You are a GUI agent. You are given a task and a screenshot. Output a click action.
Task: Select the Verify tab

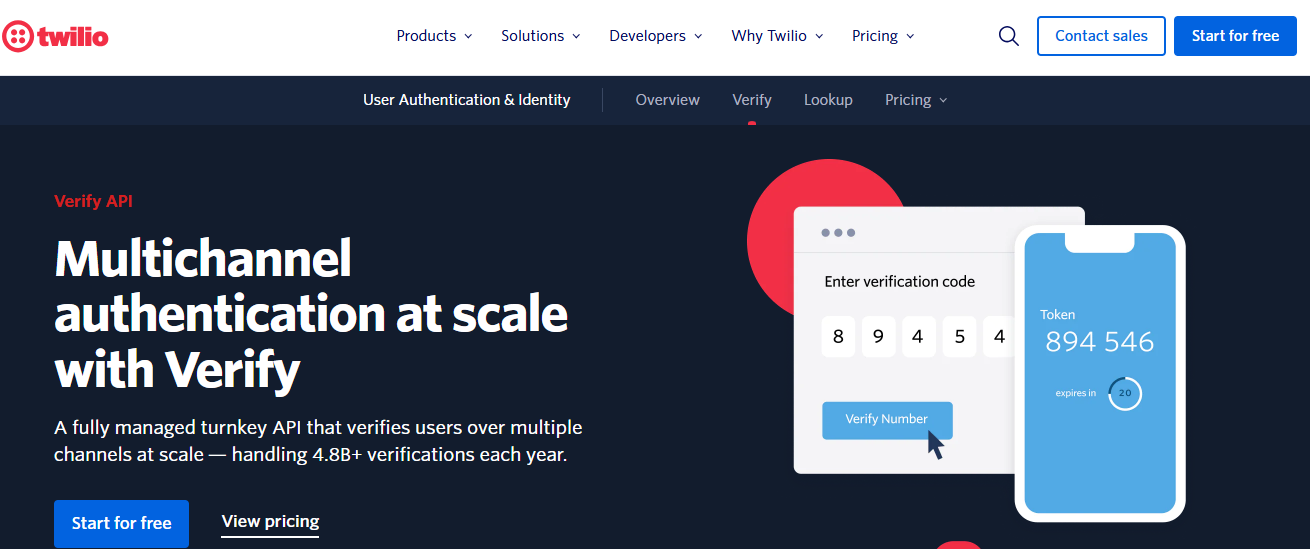click(x=751, y=100)
